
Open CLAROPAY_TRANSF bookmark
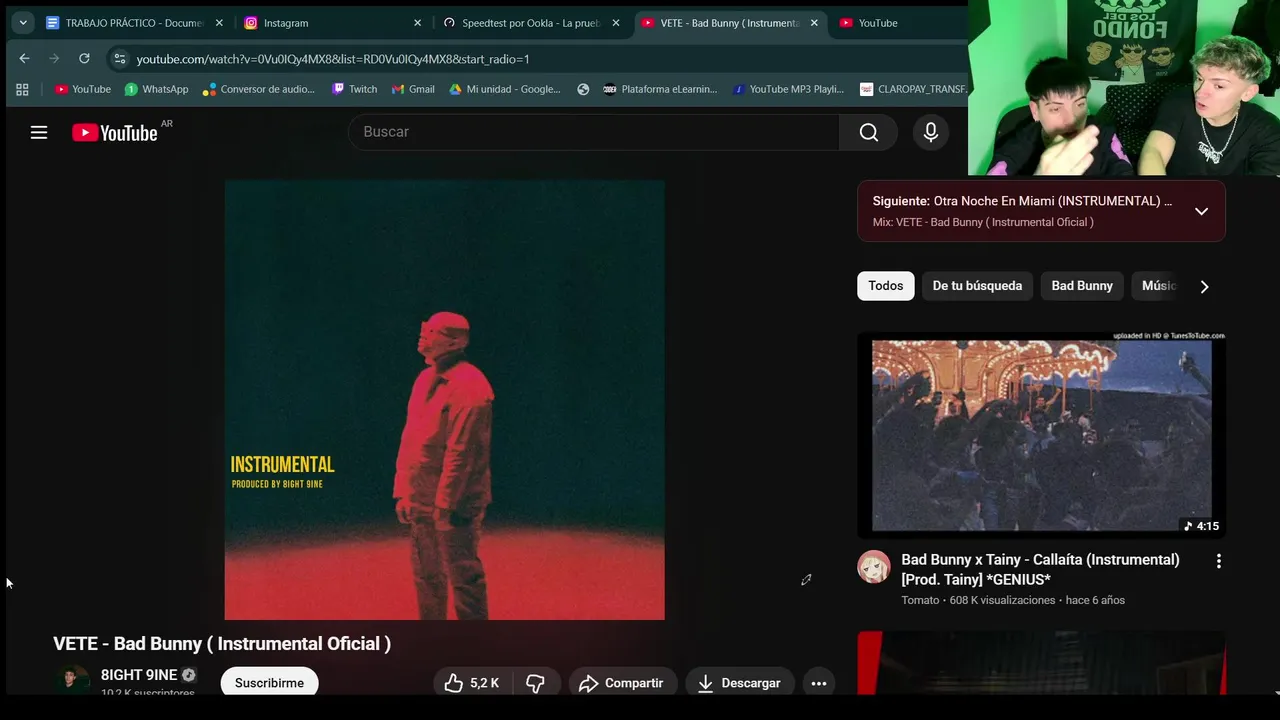click(913, 89)
